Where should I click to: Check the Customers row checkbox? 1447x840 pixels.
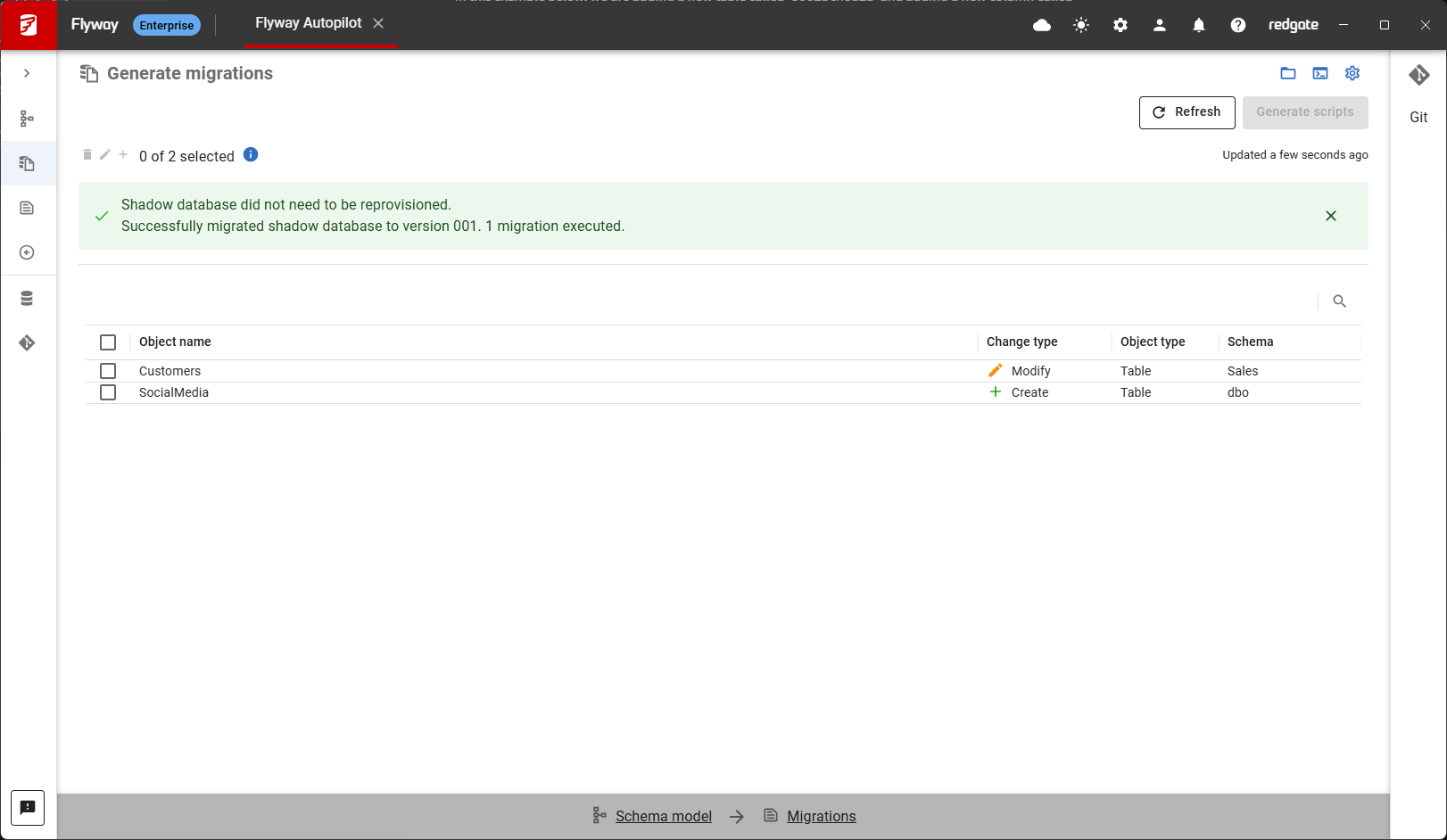[108, 371]
